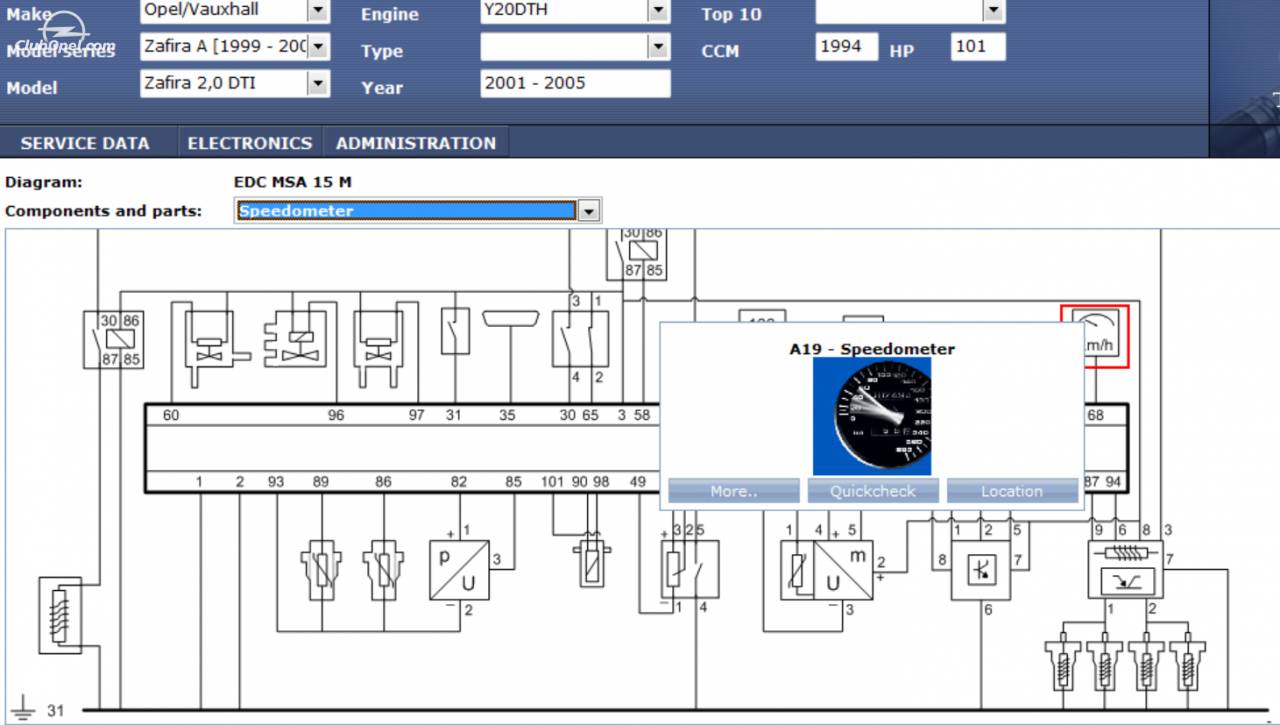This screenshot has width=1280, height=725.
Task: Click the transistor module symbol with terminal 6
Action: click(980, 570)
